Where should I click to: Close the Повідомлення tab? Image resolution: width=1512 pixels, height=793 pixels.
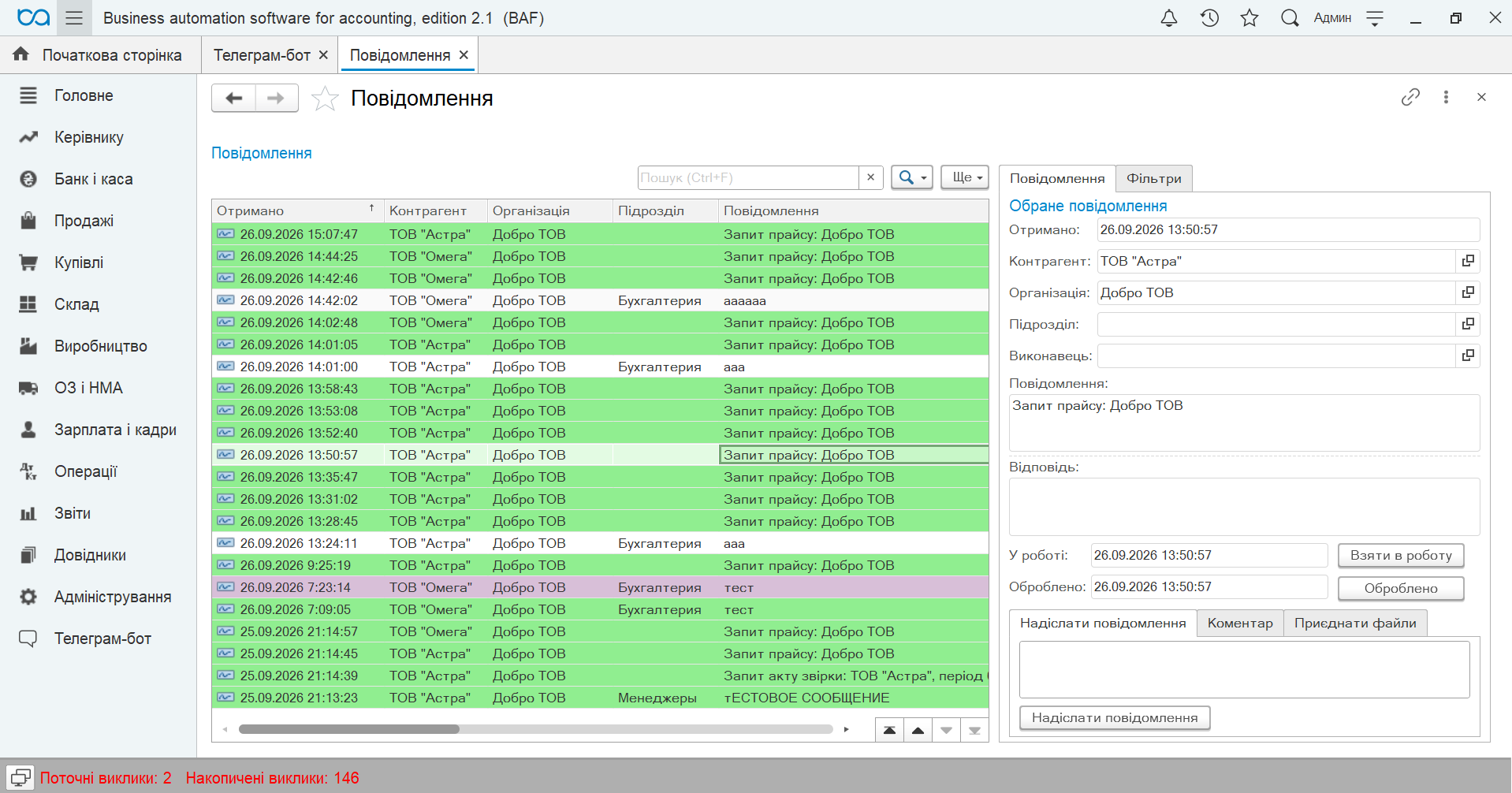464,55
